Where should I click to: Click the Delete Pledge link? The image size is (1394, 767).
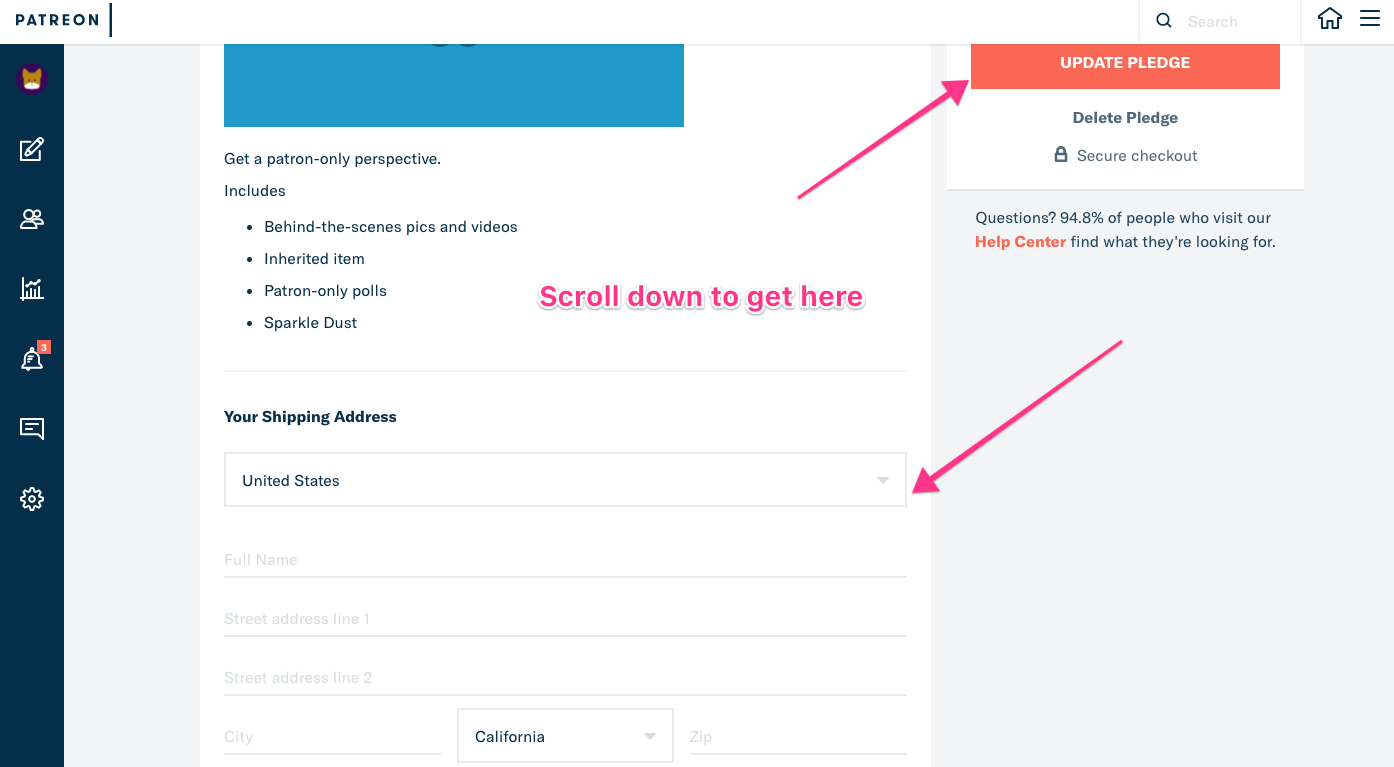(1125, 118)
